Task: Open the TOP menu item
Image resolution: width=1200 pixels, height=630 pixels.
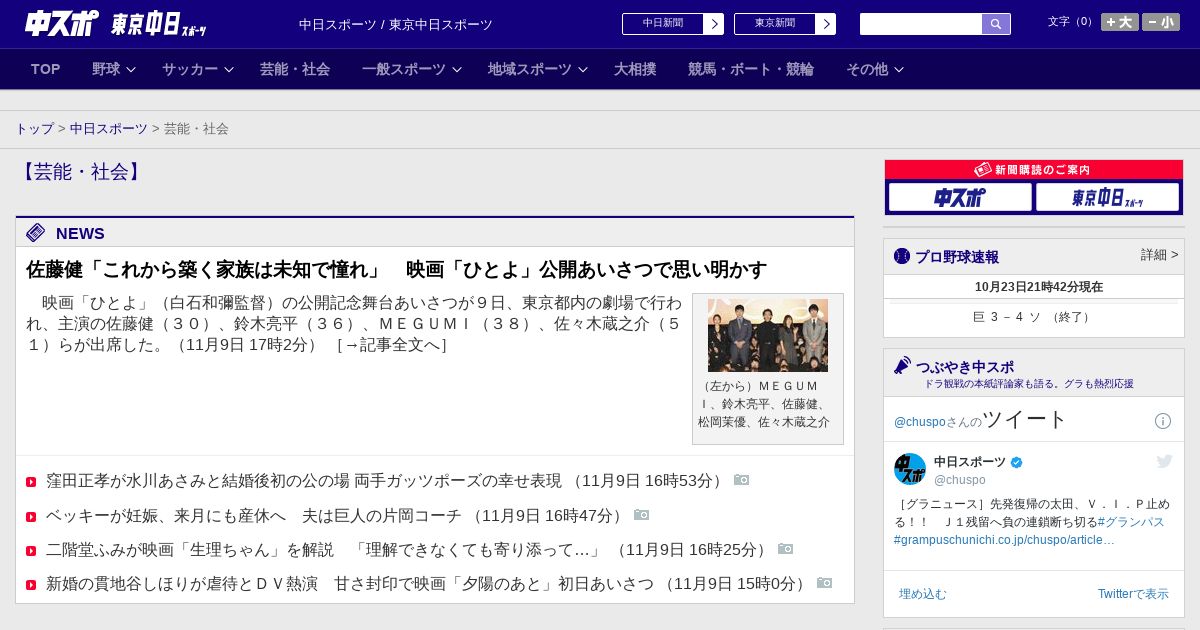Action: click(46, 69)
